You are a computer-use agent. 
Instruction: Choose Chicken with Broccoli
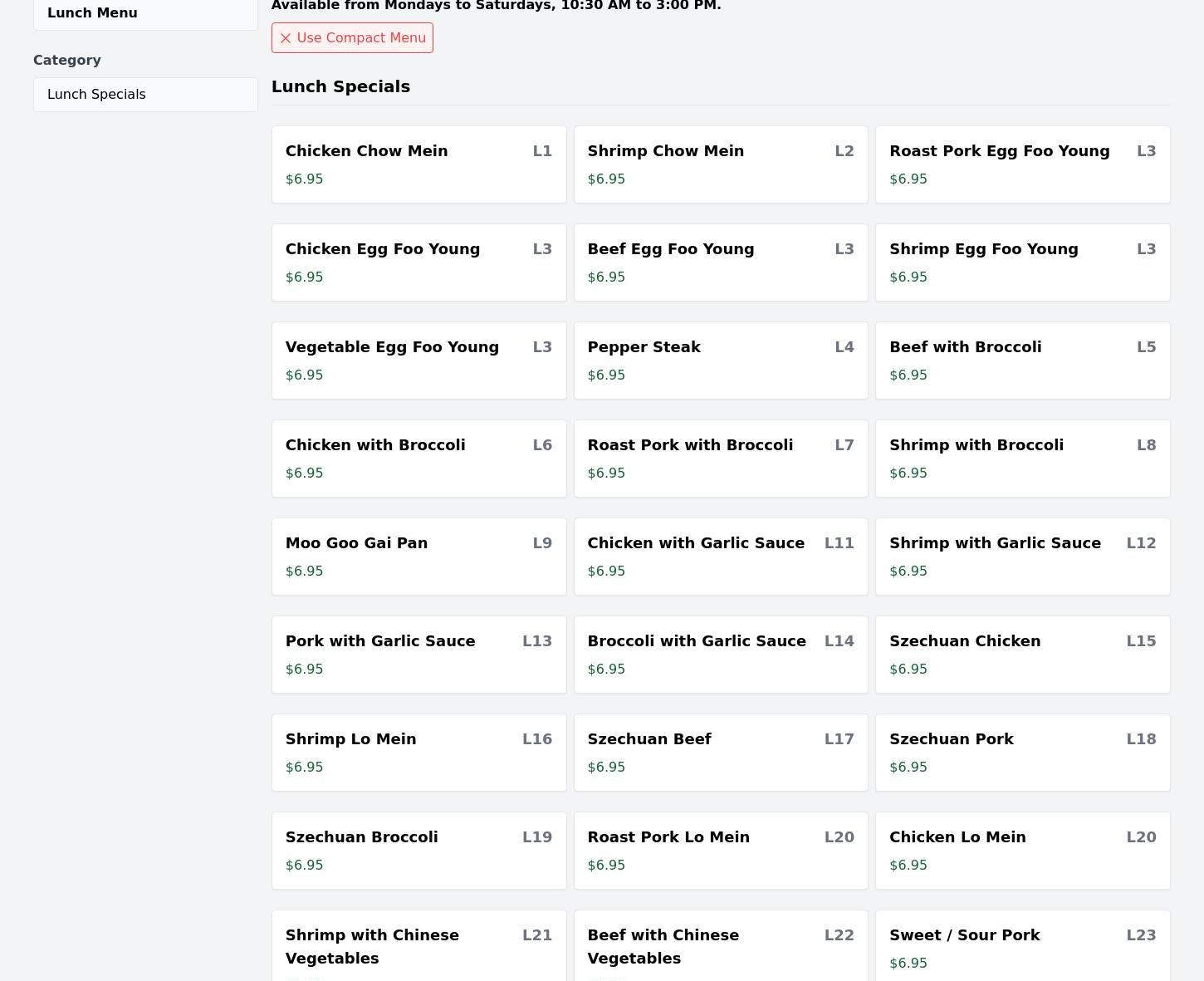pos(418,459)
